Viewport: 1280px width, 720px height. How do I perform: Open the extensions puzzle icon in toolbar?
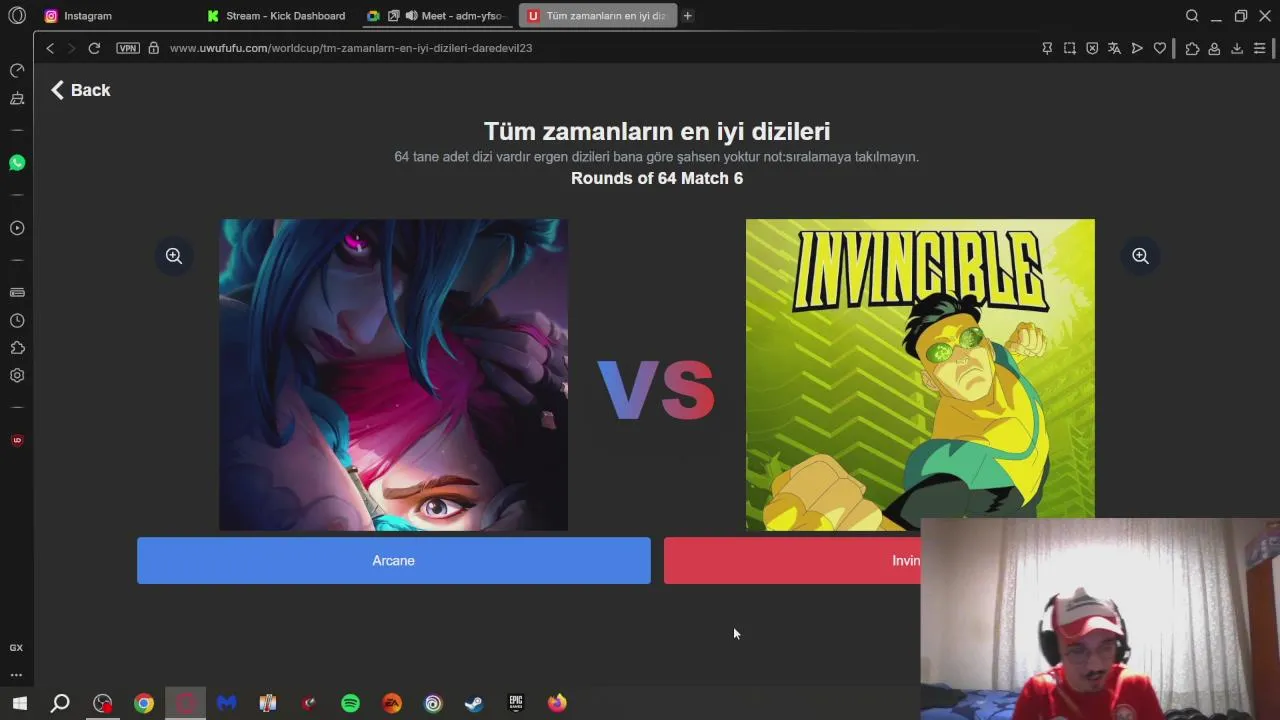[1192, 48]
